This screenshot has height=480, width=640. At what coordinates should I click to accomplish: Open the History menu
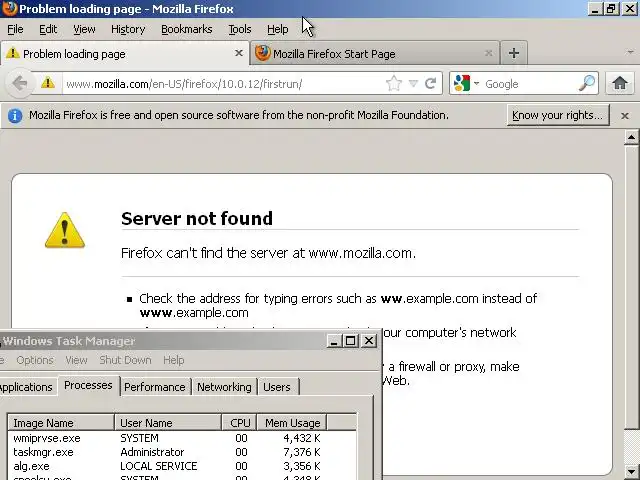point(128,29)
